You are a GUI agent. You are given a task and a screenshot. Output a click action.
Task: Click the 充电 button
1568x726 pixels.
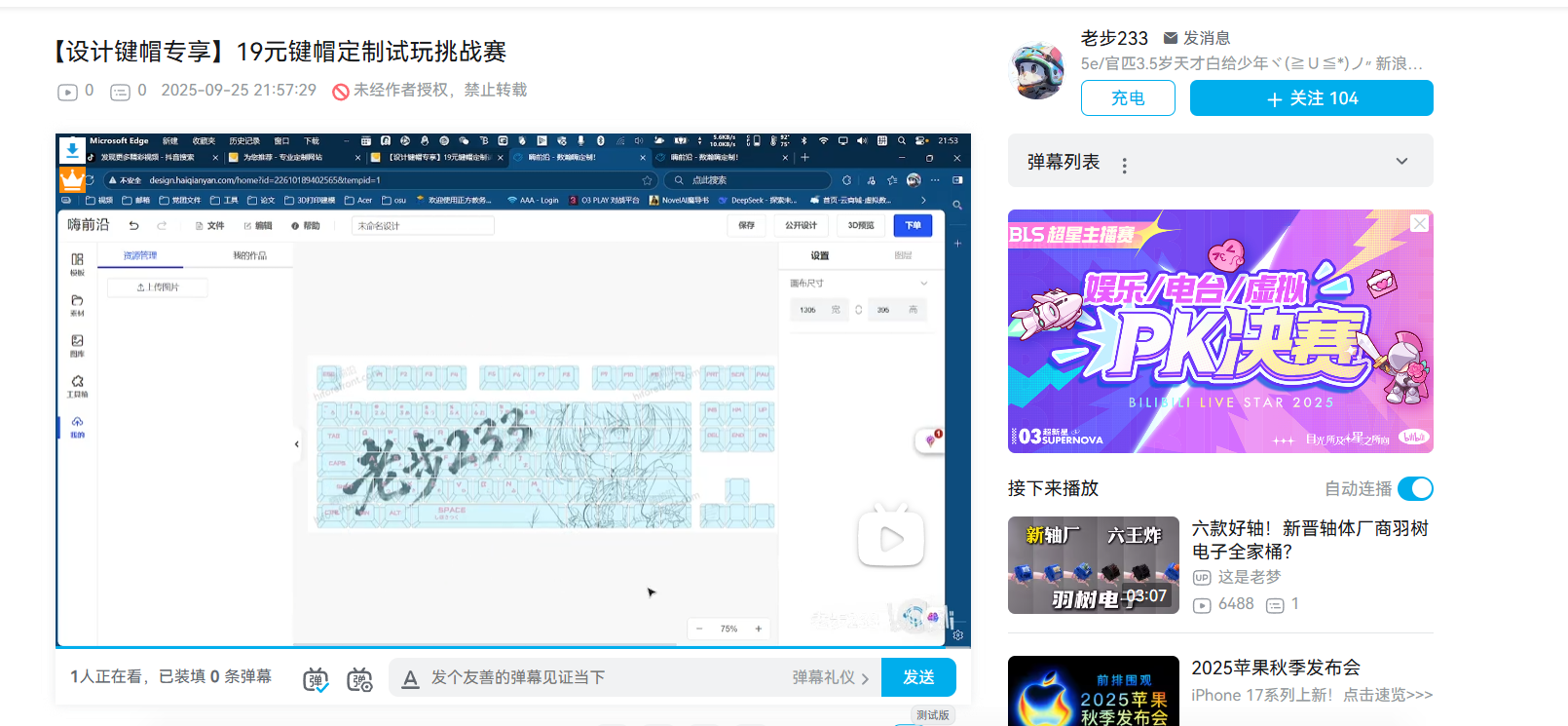(x=1128, y=98)
